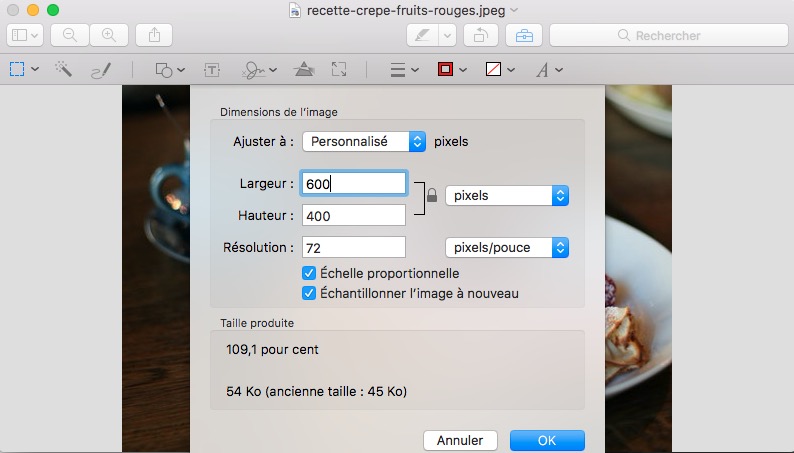Viewport: 794px width, 453px height.
Task: Click the Annuler button
Action: point(460,440)
